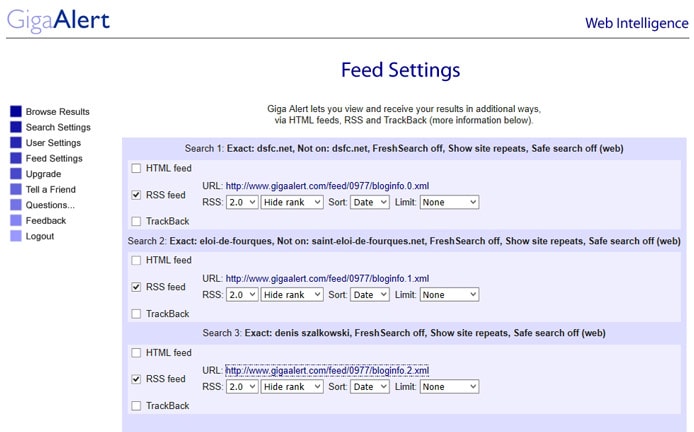Open Browse Results page
Image resolution: width=694 pixels, height=432 pixels.
coord(58,112)
